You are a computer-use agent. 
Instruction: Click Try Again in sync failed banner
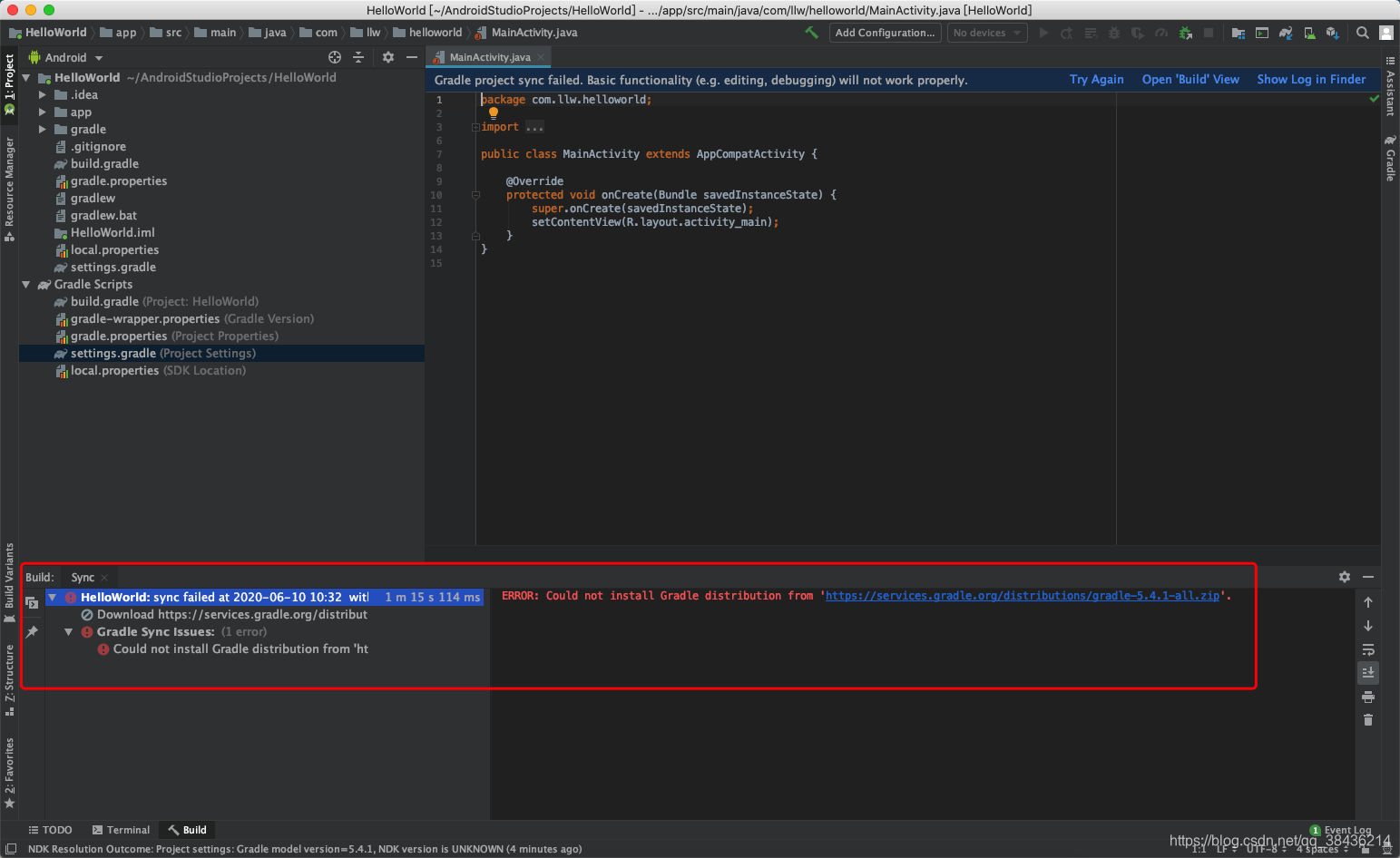point(1096,80)
